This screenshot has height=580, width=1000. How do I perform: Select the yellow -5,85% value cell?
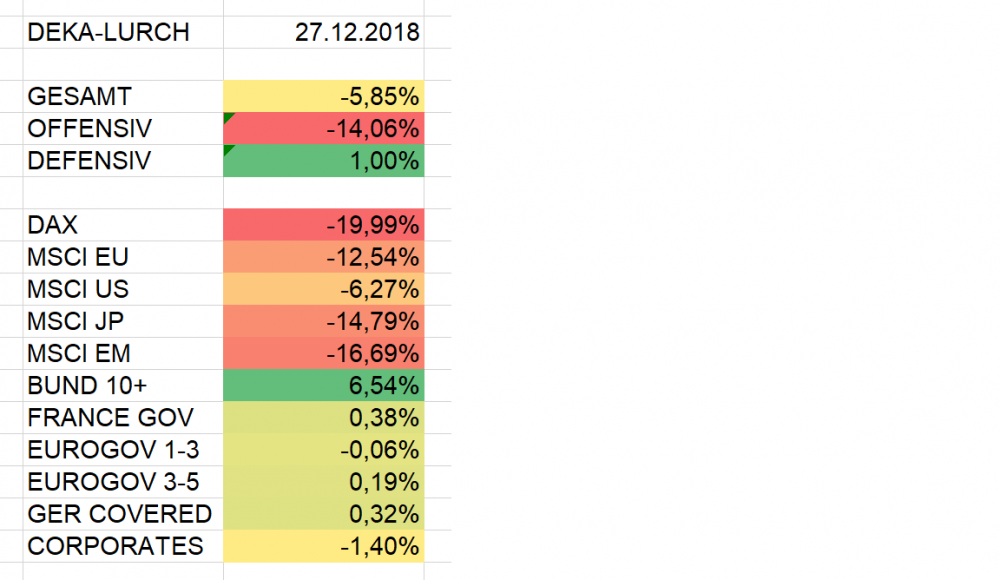(x=324, y=97)
